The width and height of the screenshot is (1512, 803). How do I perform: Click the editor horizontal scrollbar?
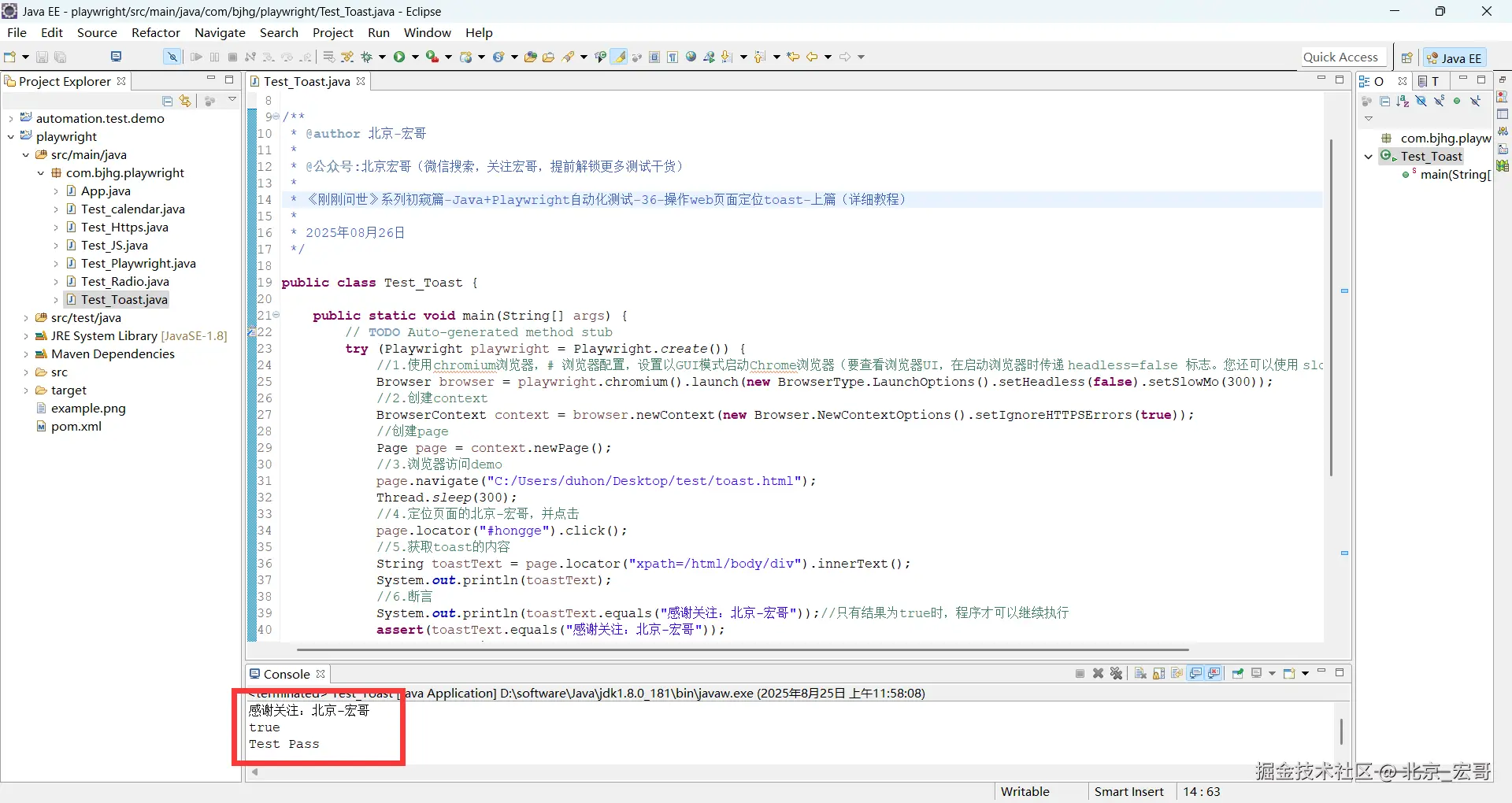pyautogui.click(x=743, y=650)
